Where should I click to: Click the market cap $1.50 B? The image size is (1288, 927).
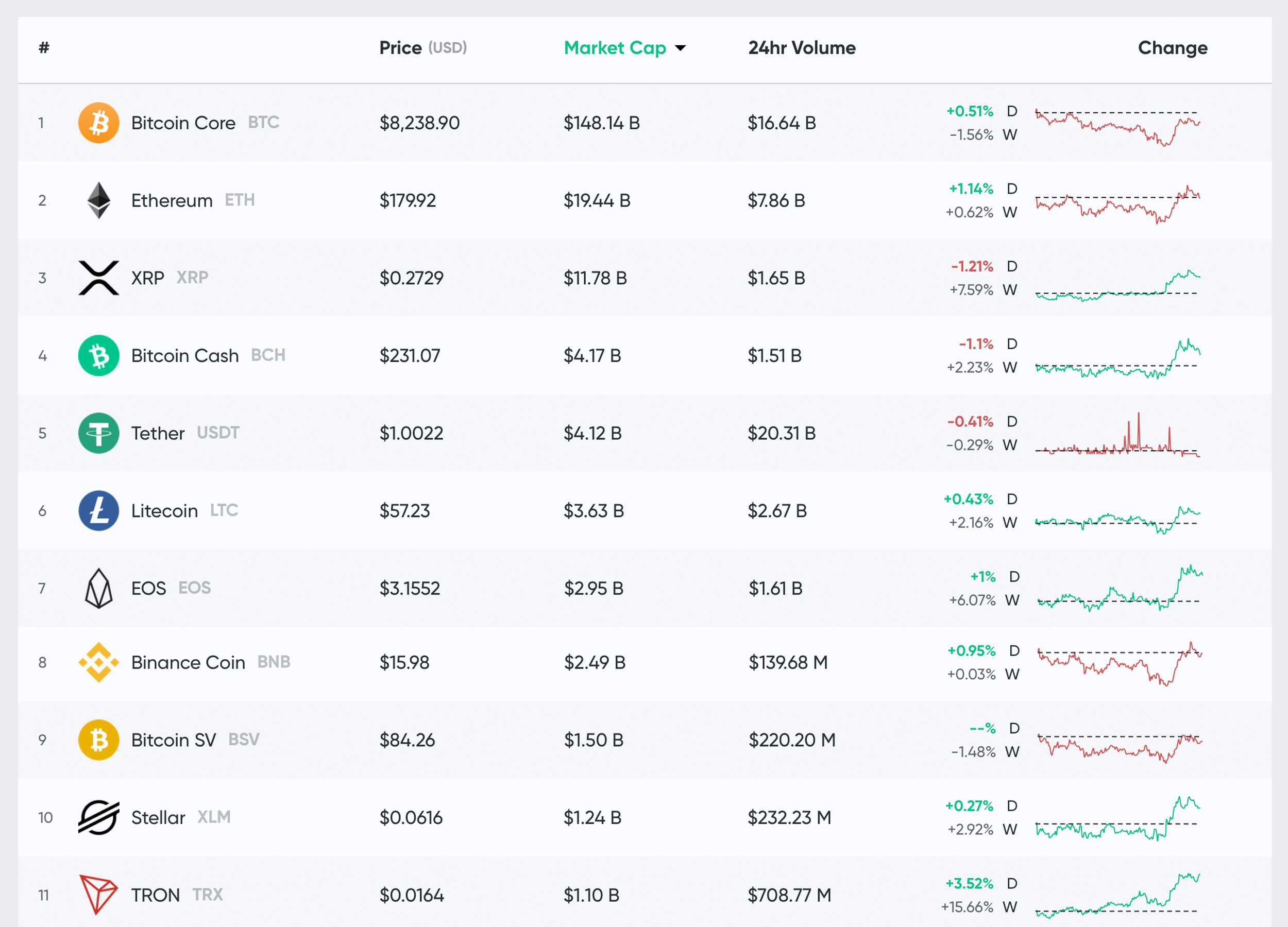(x=594, y=740)
